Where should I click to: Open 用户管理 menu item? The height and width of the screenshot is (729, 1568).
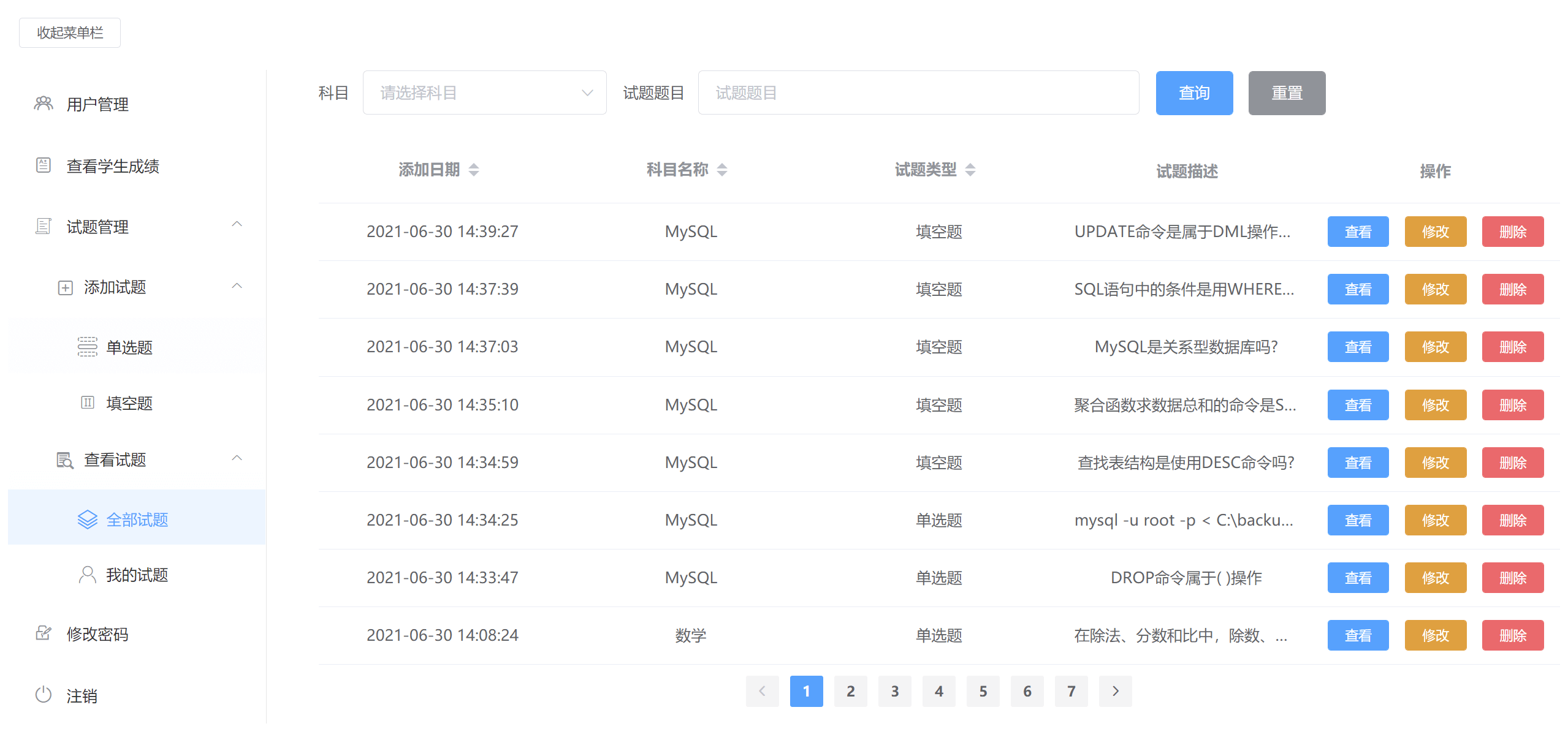(137, 104)
